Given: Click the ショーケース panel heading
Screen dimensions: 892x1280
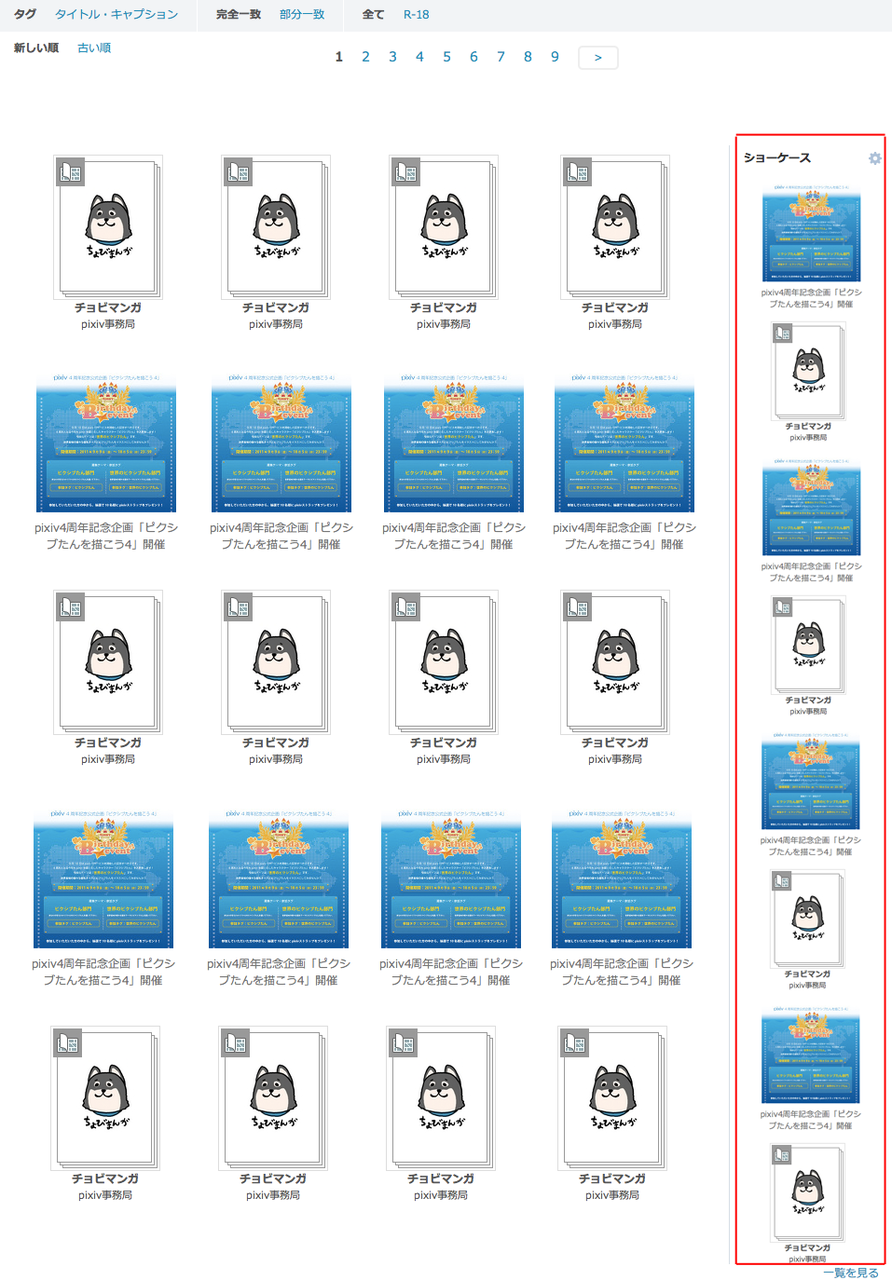Looking at the screenshot, I should [777, 158].
